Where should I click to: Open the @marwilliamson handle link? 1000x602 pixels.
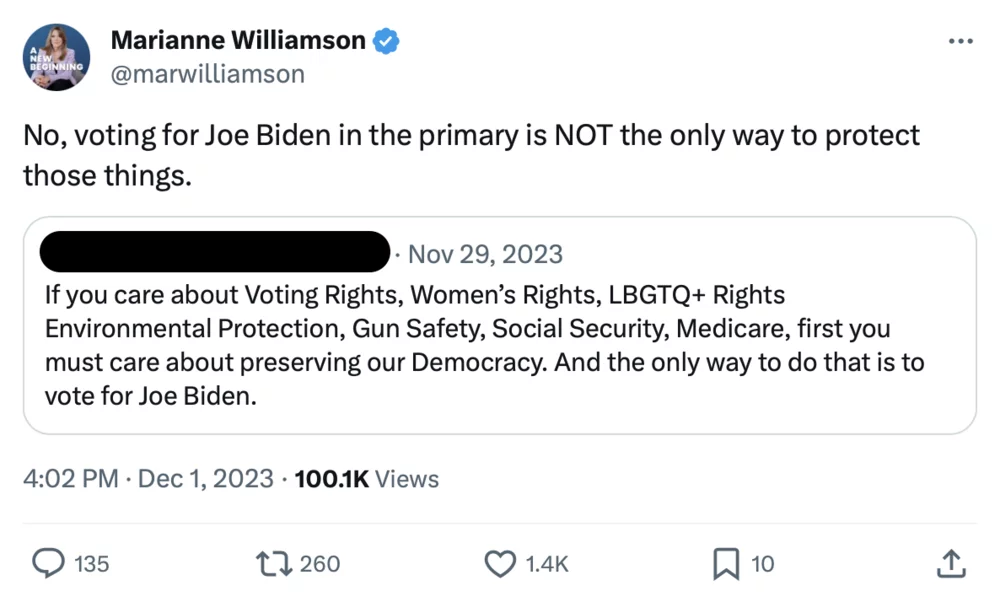[207, 74]
